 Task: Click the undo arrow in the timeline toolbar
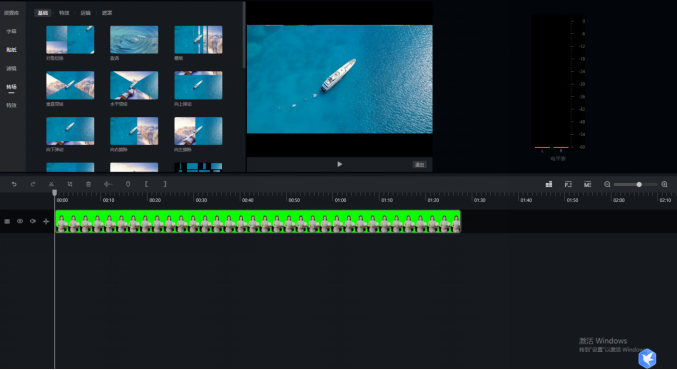coord(14,184)
